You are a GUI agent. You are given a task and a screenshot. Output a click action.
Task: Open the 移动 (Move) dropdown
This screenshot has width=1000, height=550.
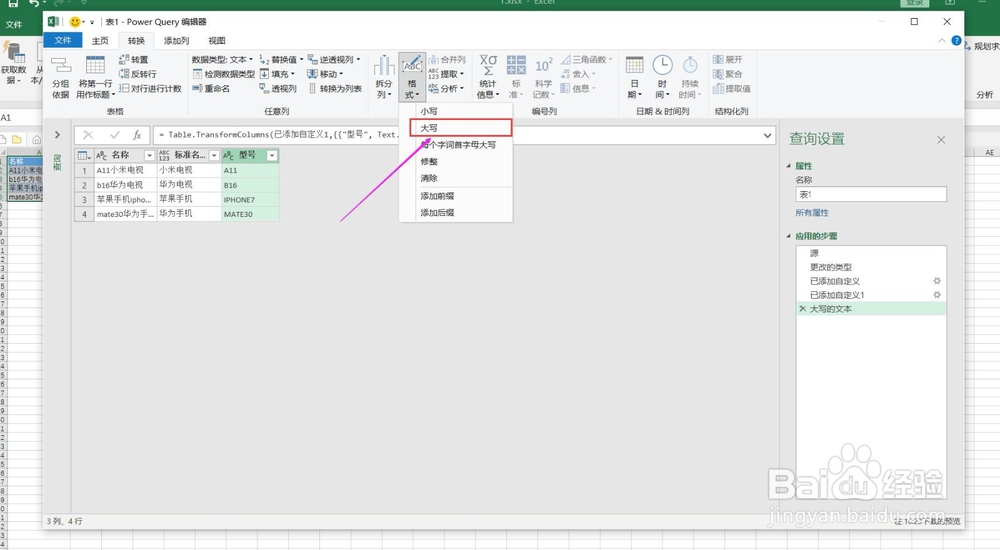pos(325,74)
